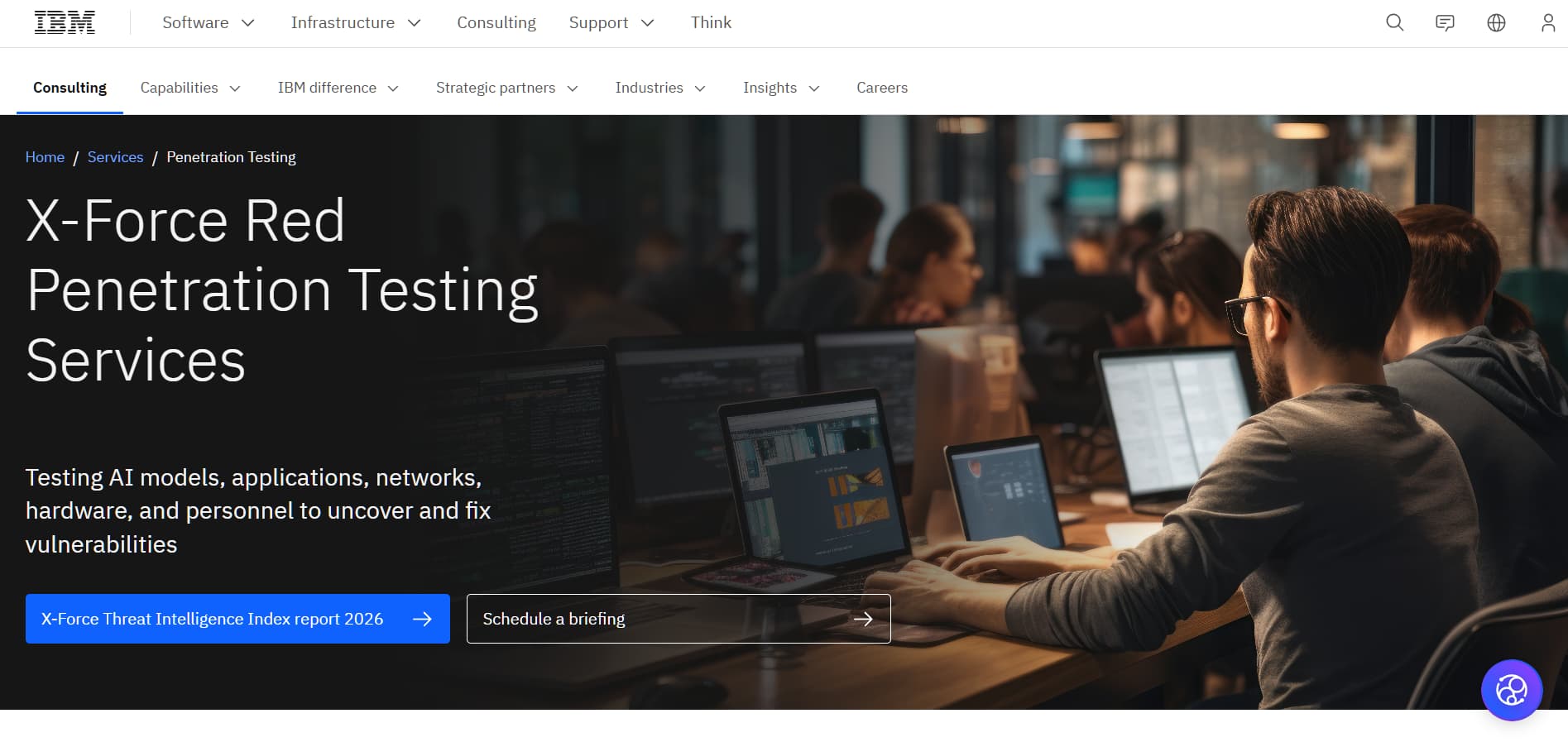Click arrow on Schedule a briefing button
1568x742 pixels.
tap(863, 619)
